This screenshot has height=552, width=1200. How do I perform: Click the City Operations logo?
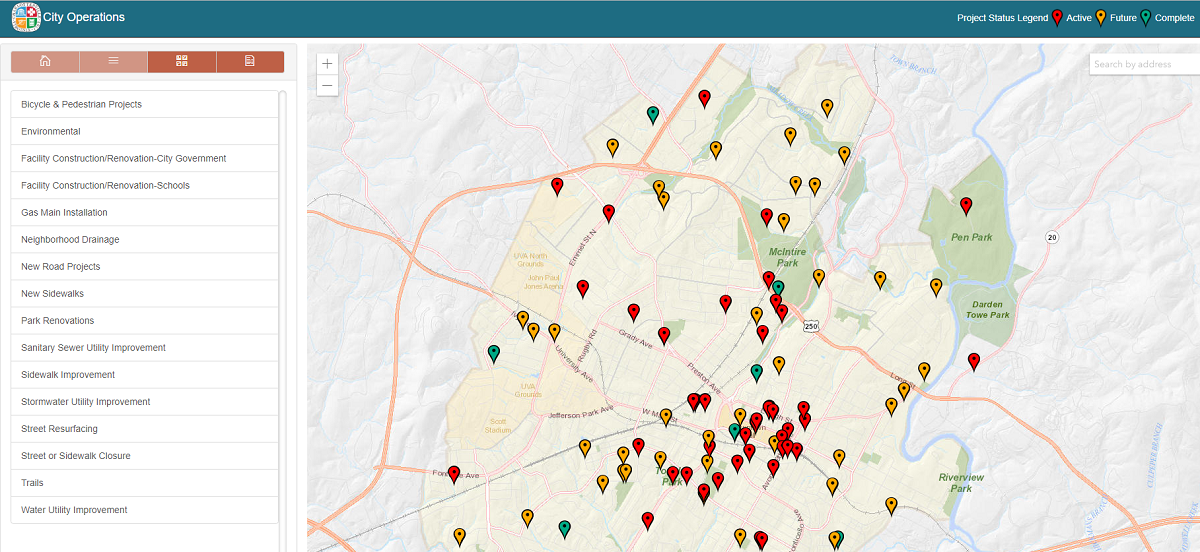pyautogui.click(x=26, y=17)
